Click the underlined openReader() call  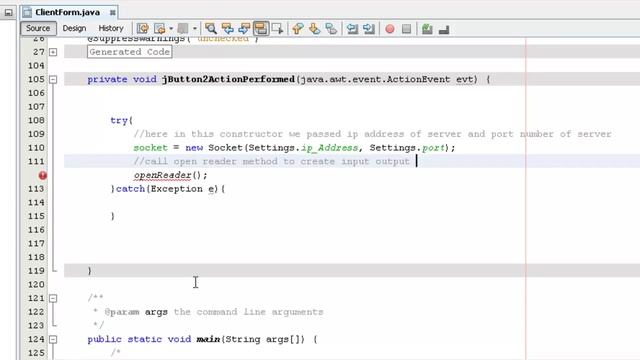coord(170,175)
